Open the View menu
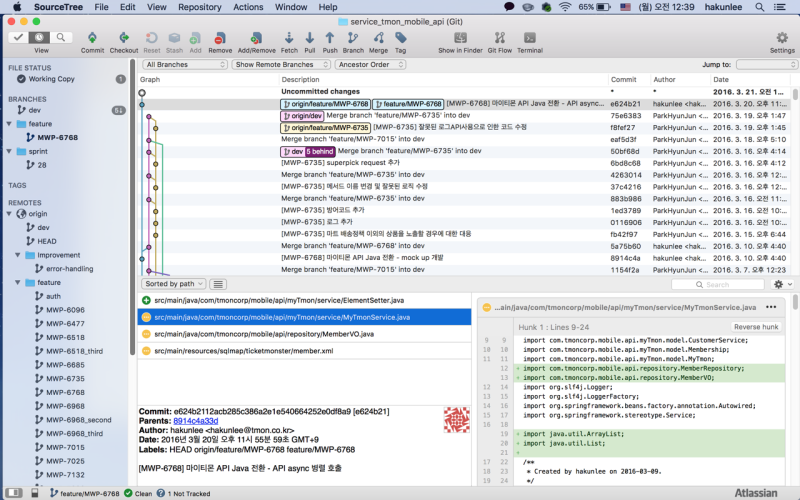800x500 pixels. tap(157, 7)
